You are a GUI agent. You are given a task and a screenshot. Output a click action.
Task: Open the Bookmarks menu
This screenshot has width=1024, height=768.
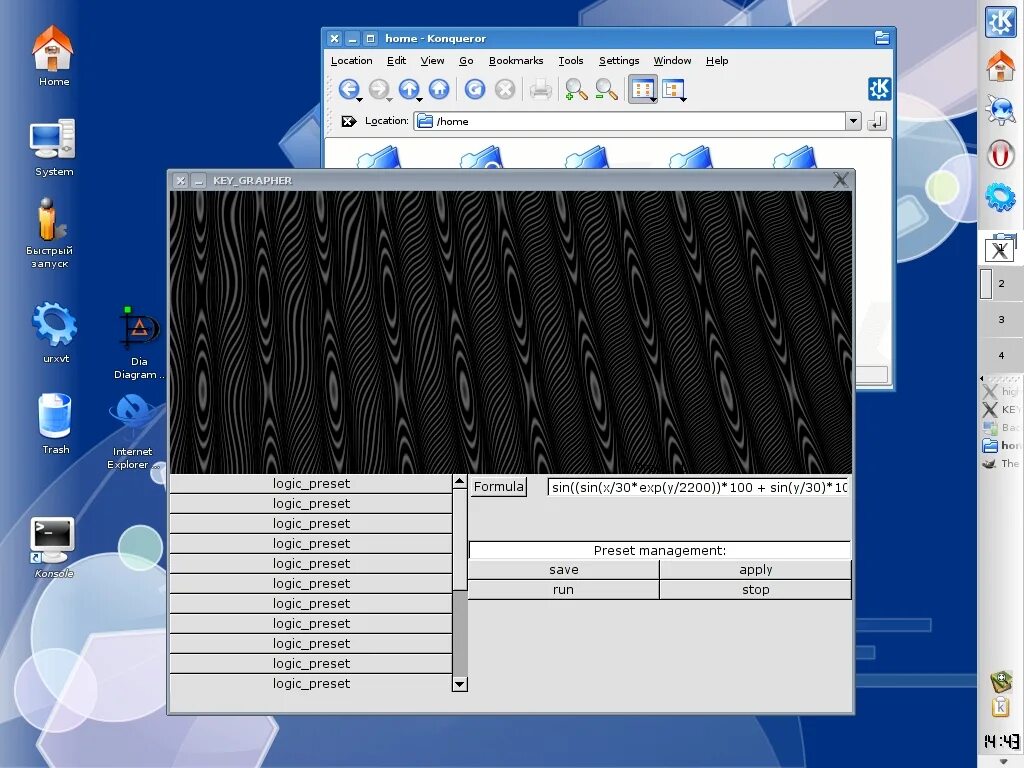[x=515, y=61]
